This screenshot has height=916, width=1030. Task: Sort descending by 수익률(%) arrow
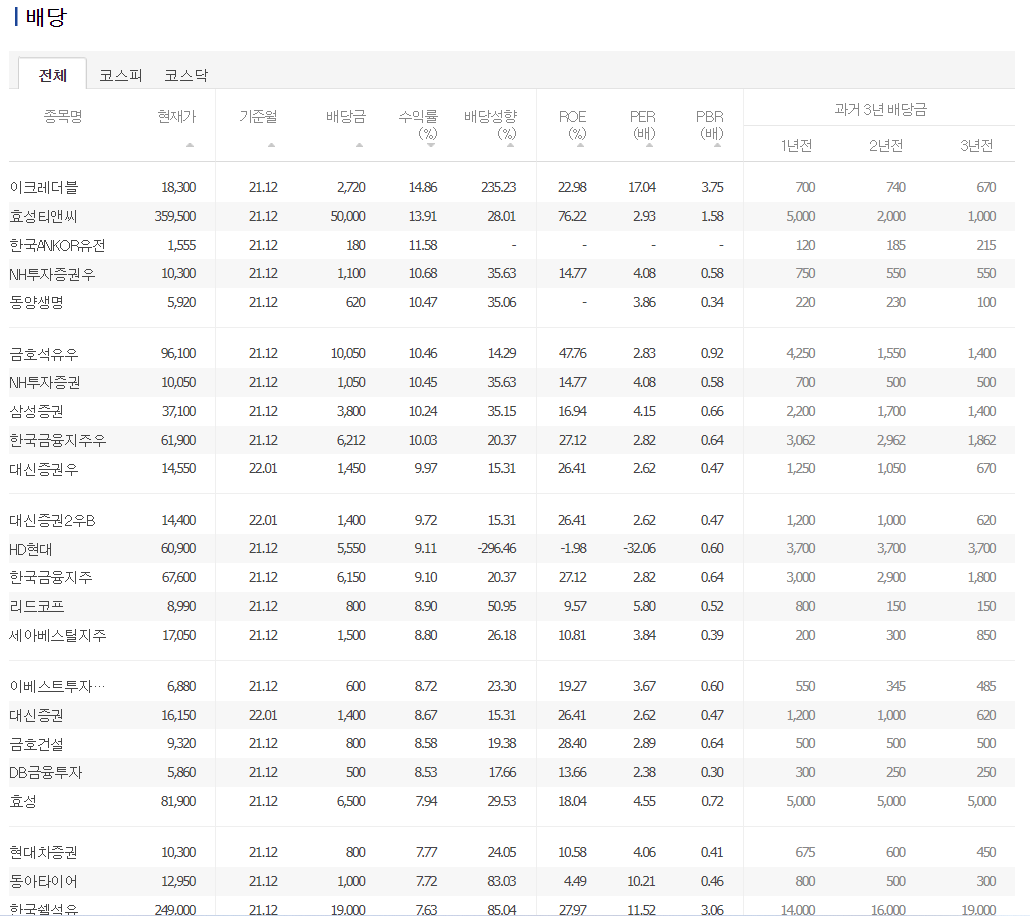431,145
